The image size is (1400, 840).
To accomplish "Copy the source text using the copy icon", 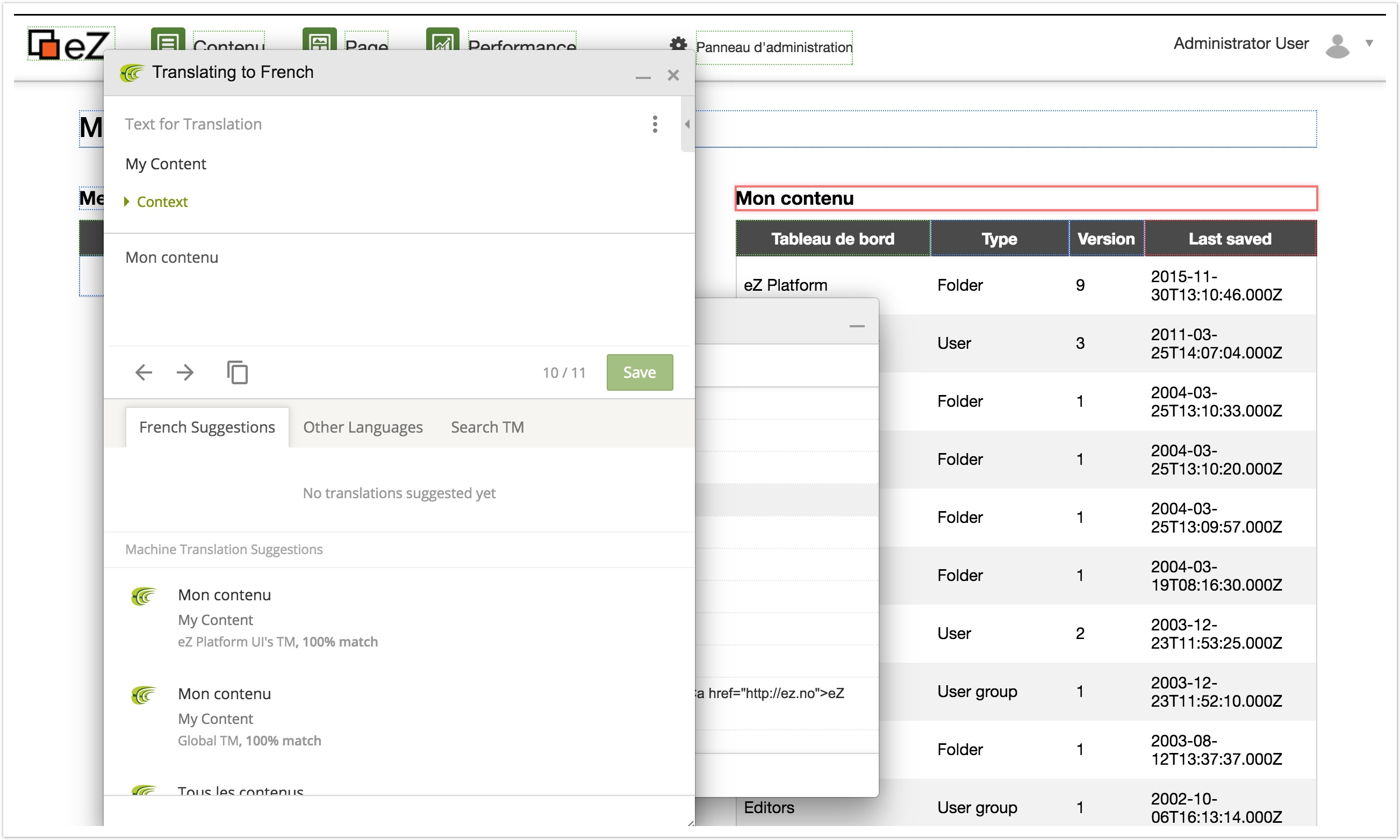I will coord(237,372).
